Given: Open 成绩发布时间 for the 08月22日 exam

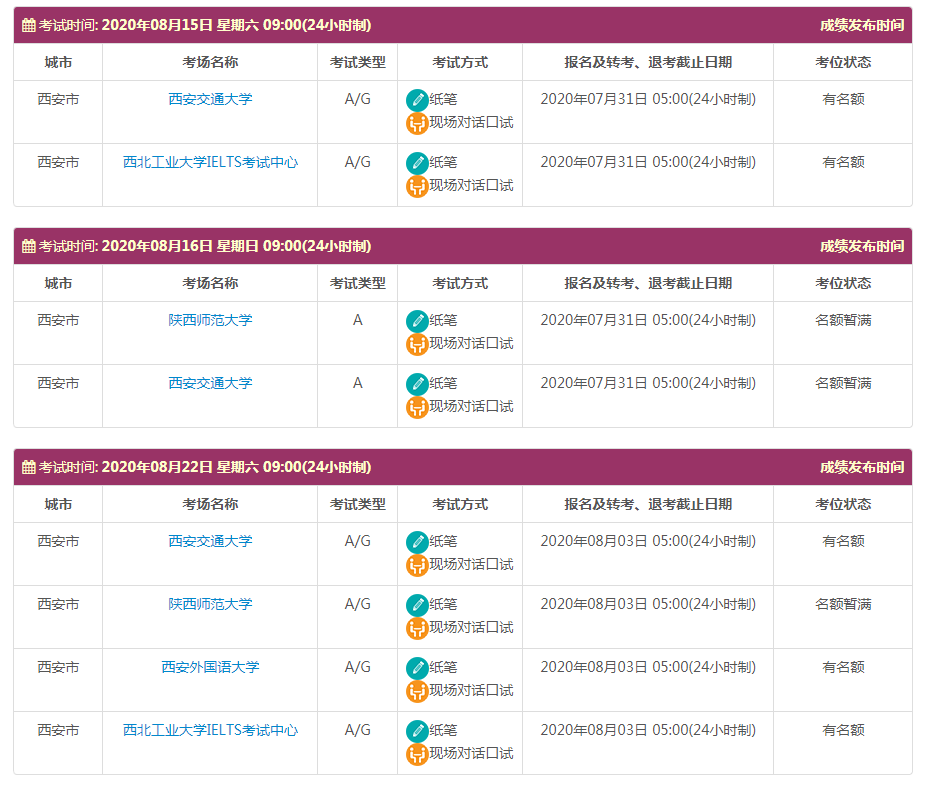Looking at the screenshot, I should tap(861, 467).
